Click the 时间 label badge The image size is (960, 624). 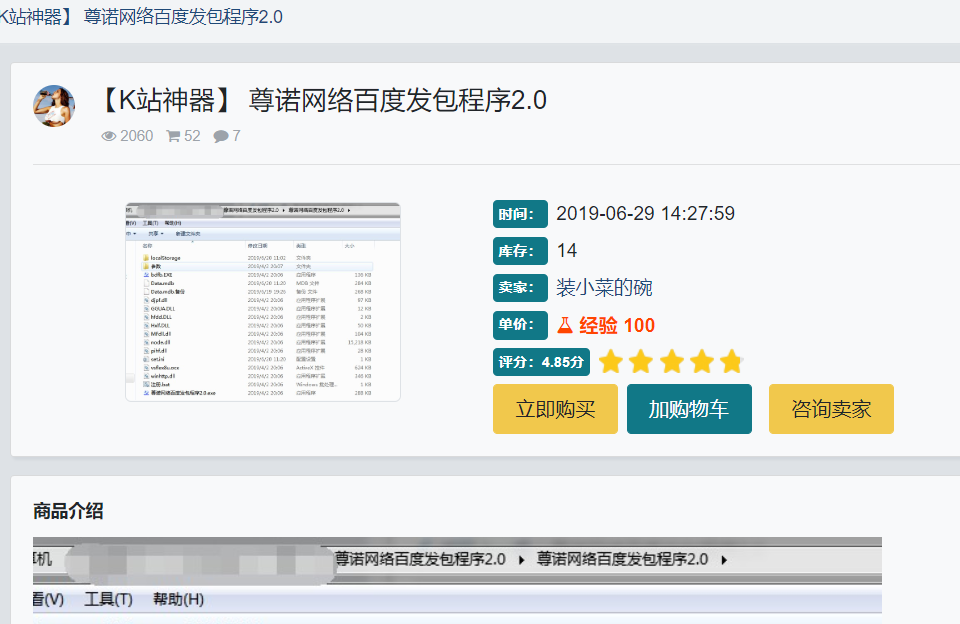[520, 214]
